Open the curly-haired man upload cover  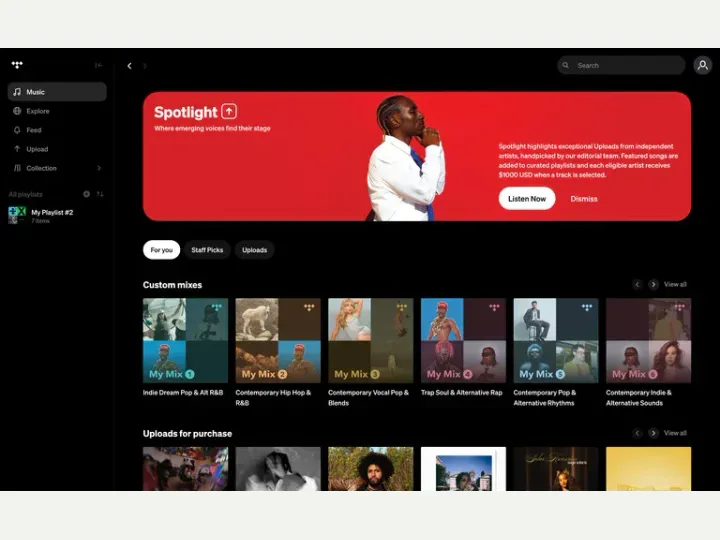click(x=371, y=469)
